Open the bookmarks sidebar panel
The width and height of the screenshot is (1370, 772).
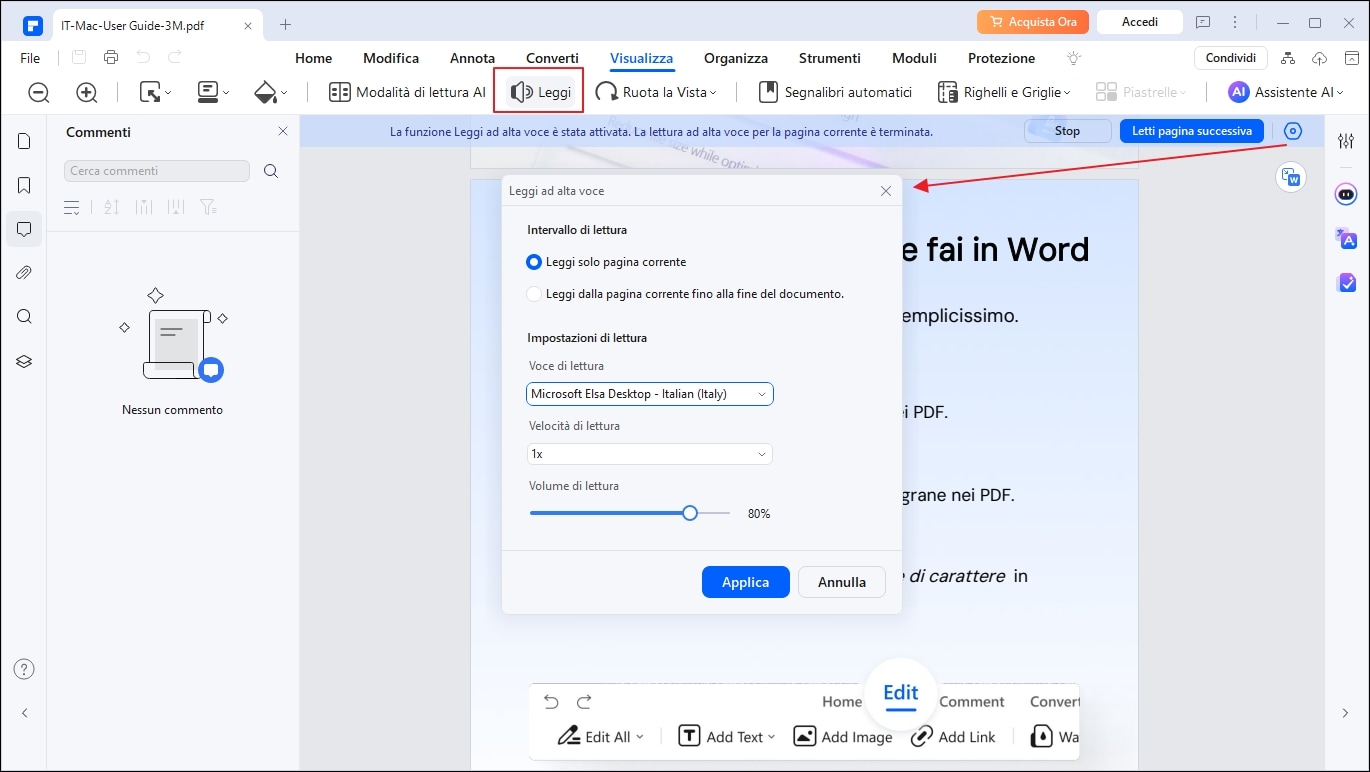tap(24, 185)
